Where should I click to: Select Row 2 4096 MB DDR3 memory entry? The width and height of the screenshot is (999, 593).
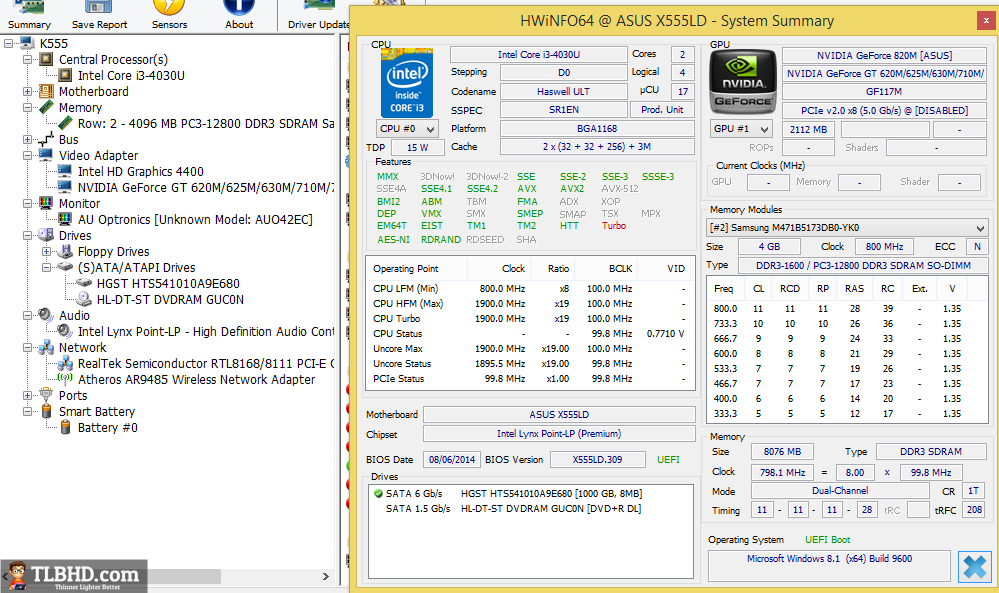[206, 124]
